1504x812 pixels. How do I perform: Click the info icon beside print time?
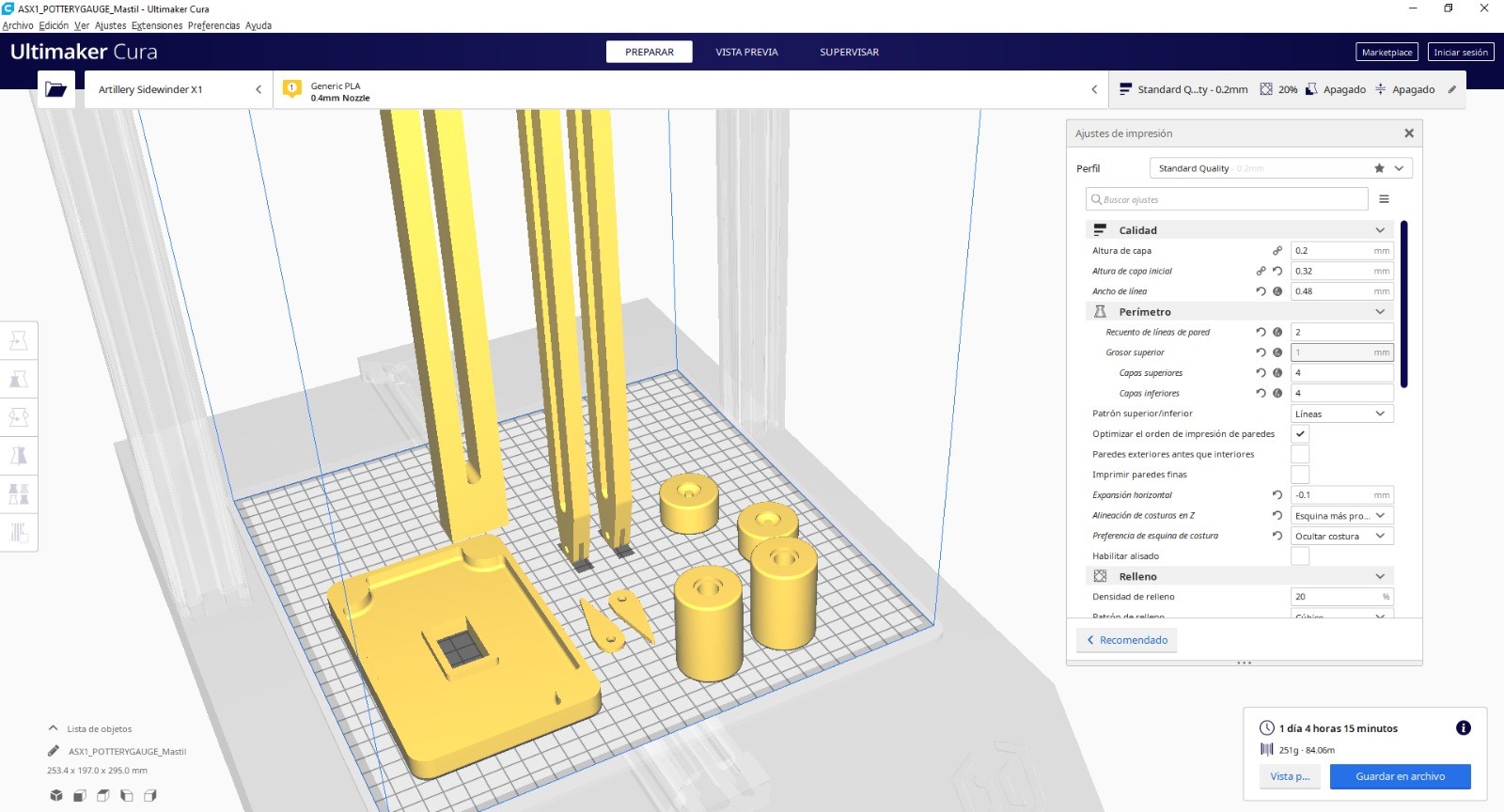click(1464, 727)
